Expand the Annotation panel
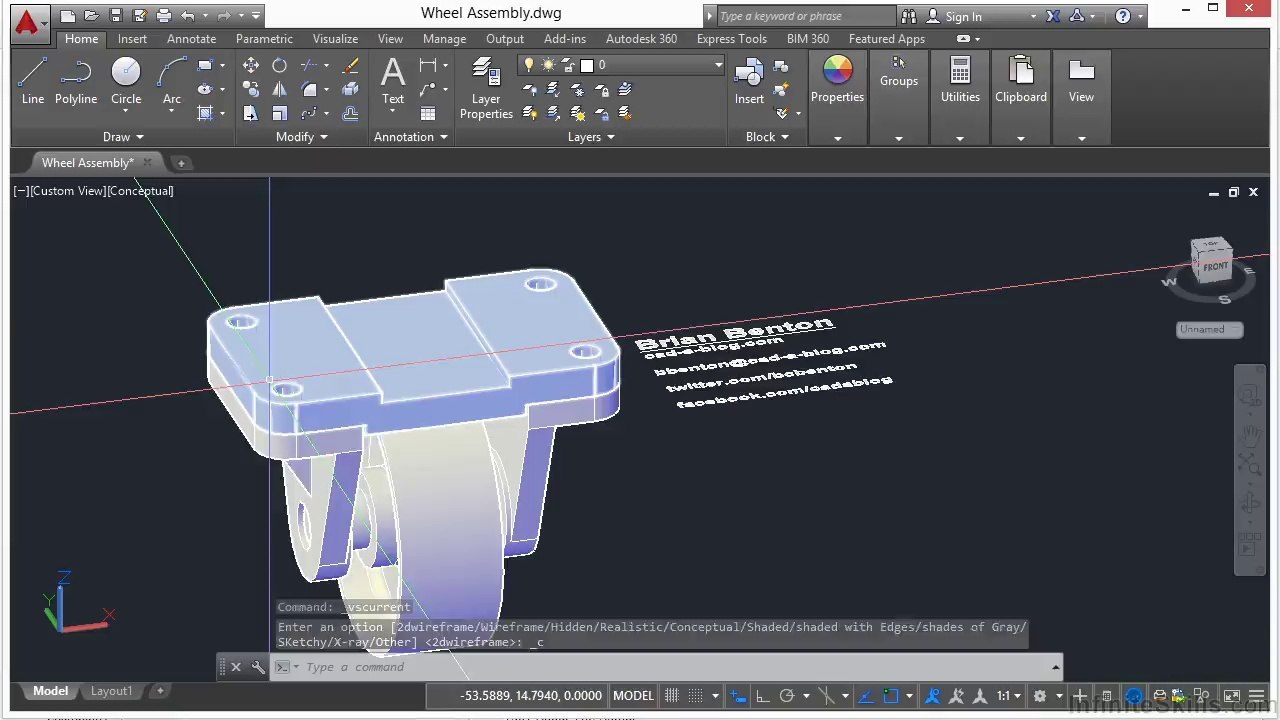Viewport: 1280px width, 720px height. 411,137
